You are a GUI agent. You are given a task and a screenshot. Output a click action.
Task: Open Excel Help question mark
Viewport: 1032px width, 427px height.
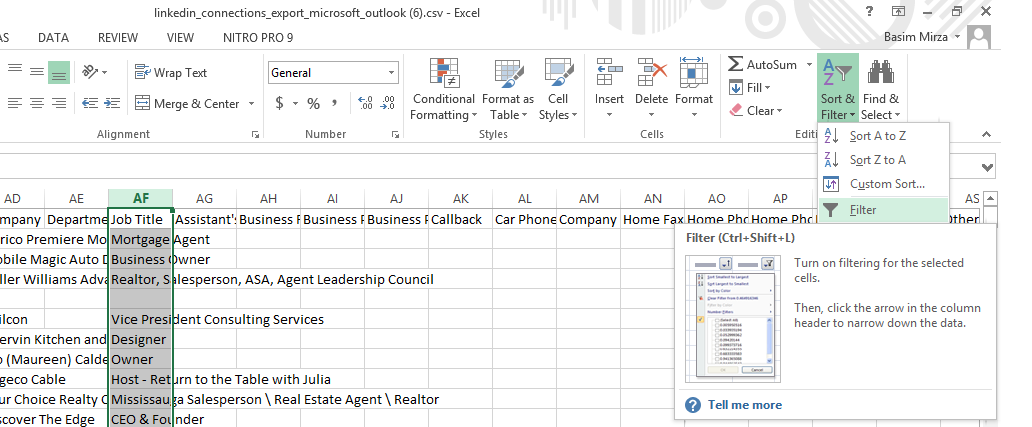(869, 11)
